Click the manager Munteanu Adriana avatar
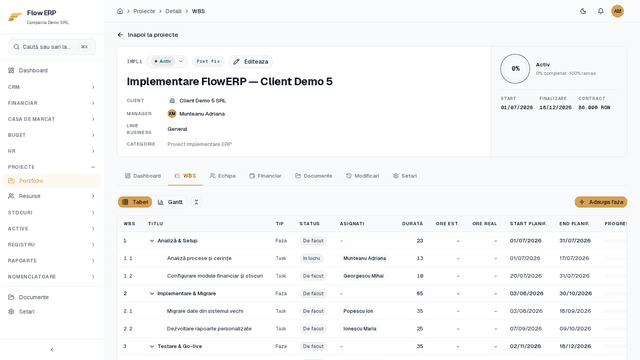640x360 pixels. point(172,114)
